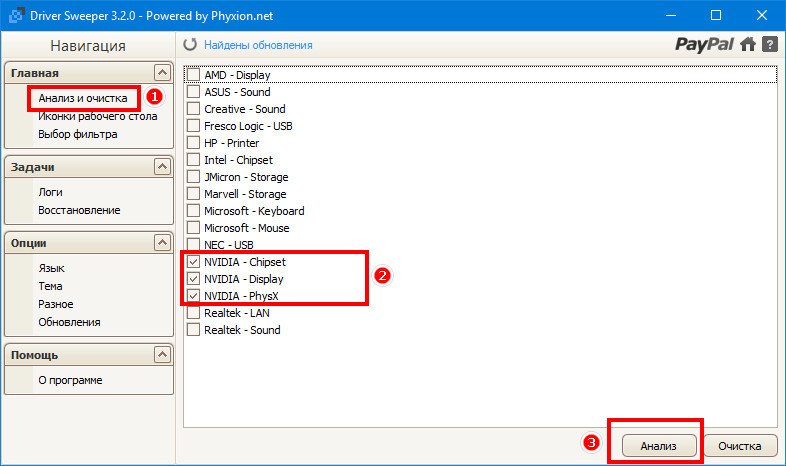The height and width of the screenshot is (466, 786).
Task: Go to the home page icon
Action: (x=748, y=44)
